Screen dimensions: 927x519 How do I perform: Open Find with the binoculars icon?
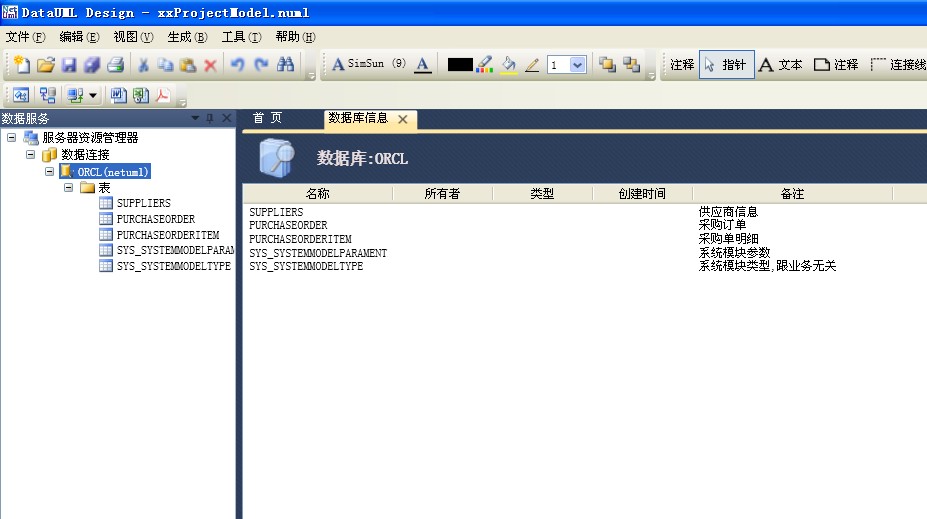point(286,64)
